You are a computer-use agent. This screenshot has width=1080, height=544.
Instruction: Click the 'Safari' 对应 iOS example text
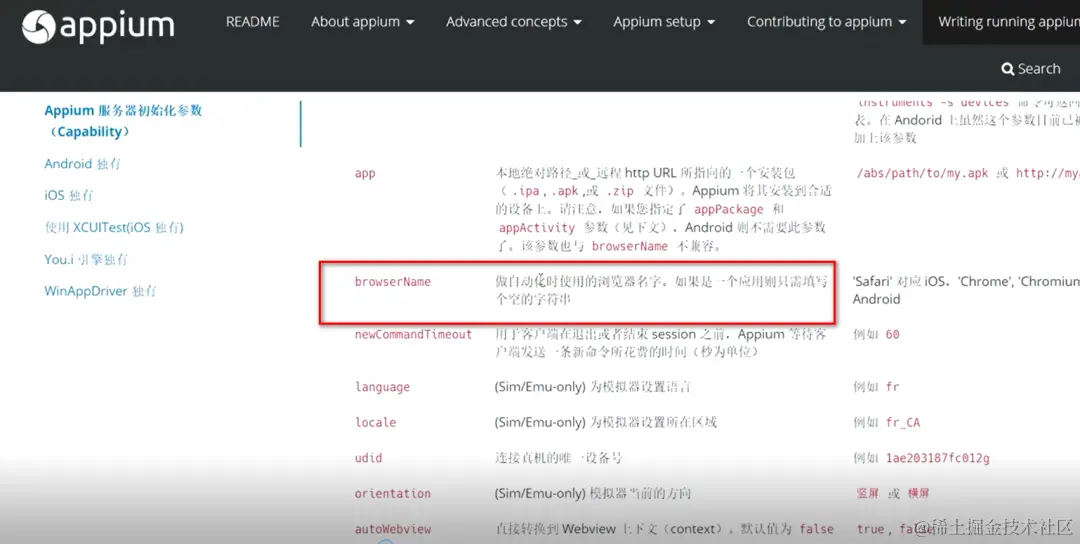pyautogui.click(x=899, y=282)
